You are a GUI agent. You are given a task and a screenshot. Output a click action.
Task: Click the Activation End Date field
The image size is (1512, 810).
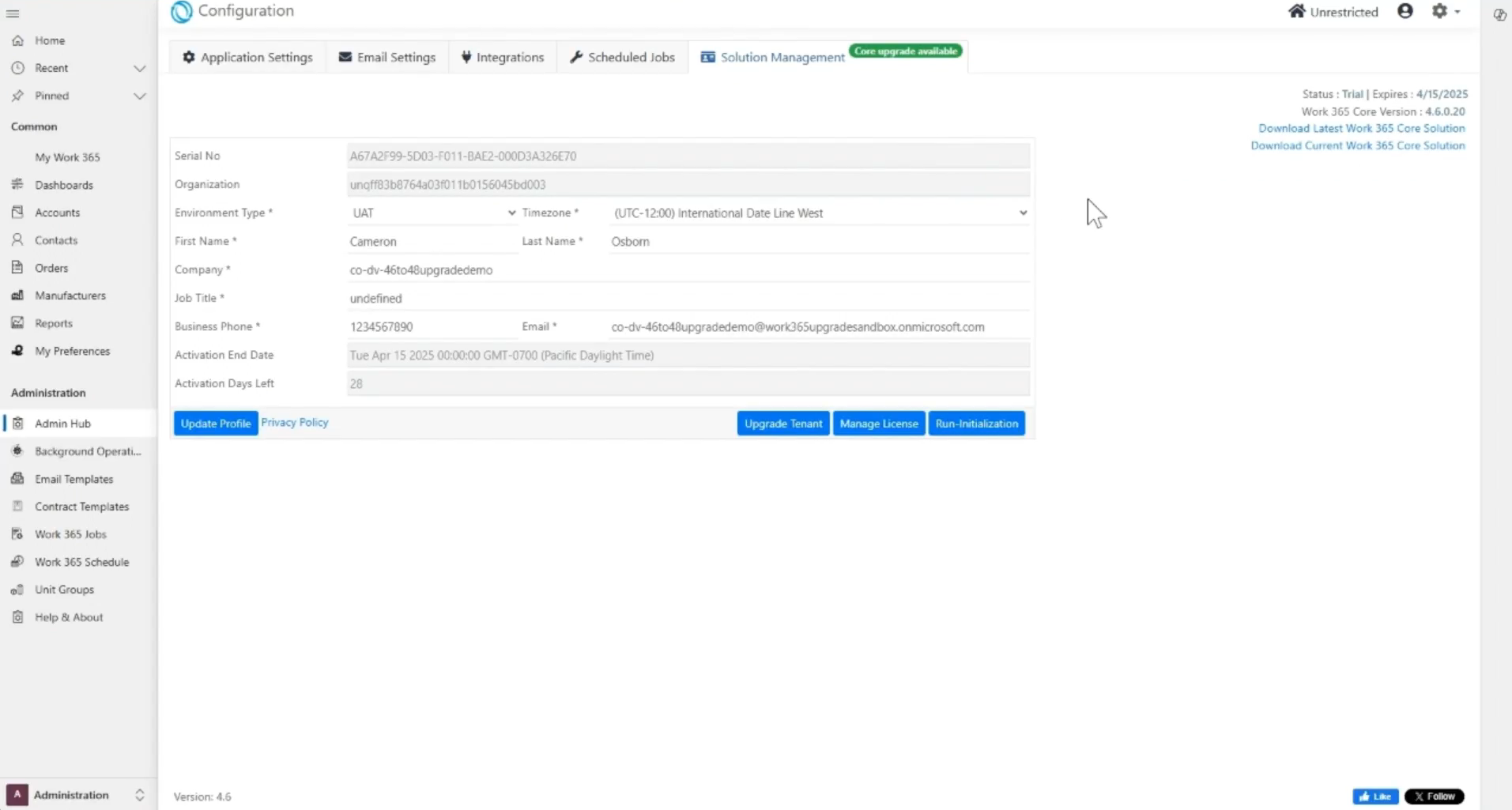click(x=688, y=356)
